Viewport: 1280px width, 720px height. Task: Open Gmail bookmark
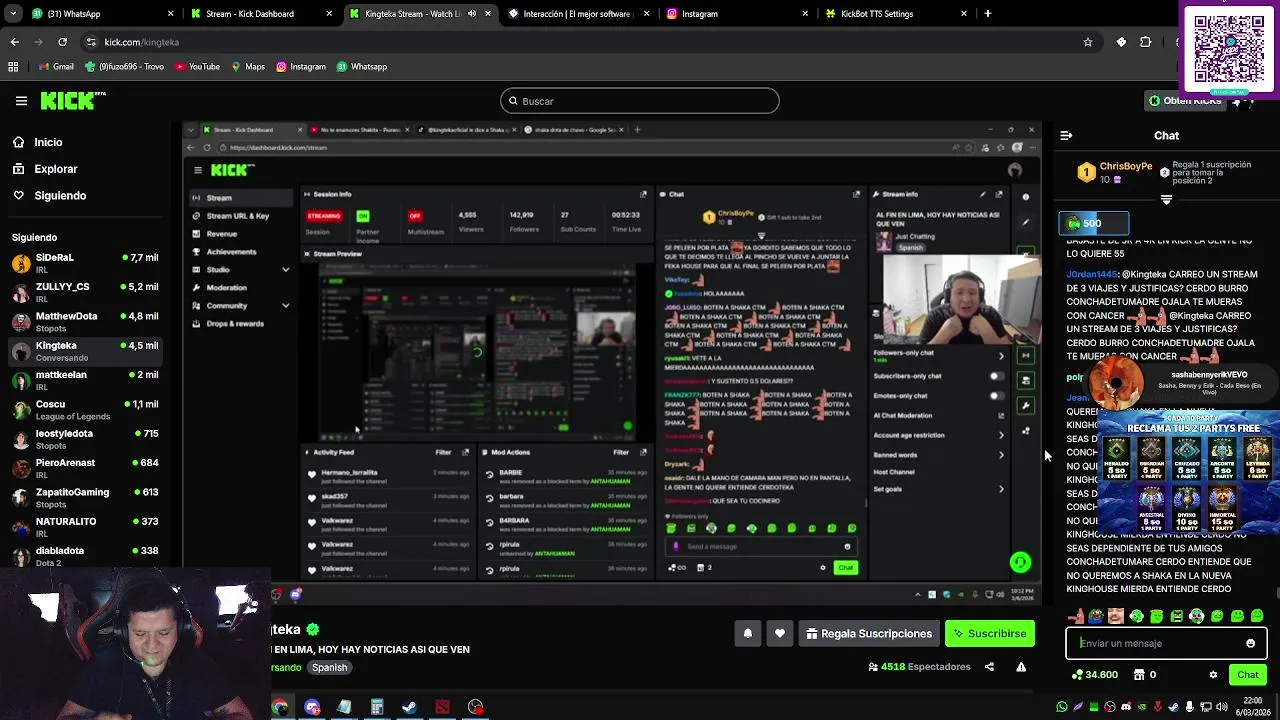pyautogui.click(x=56, y=67)
